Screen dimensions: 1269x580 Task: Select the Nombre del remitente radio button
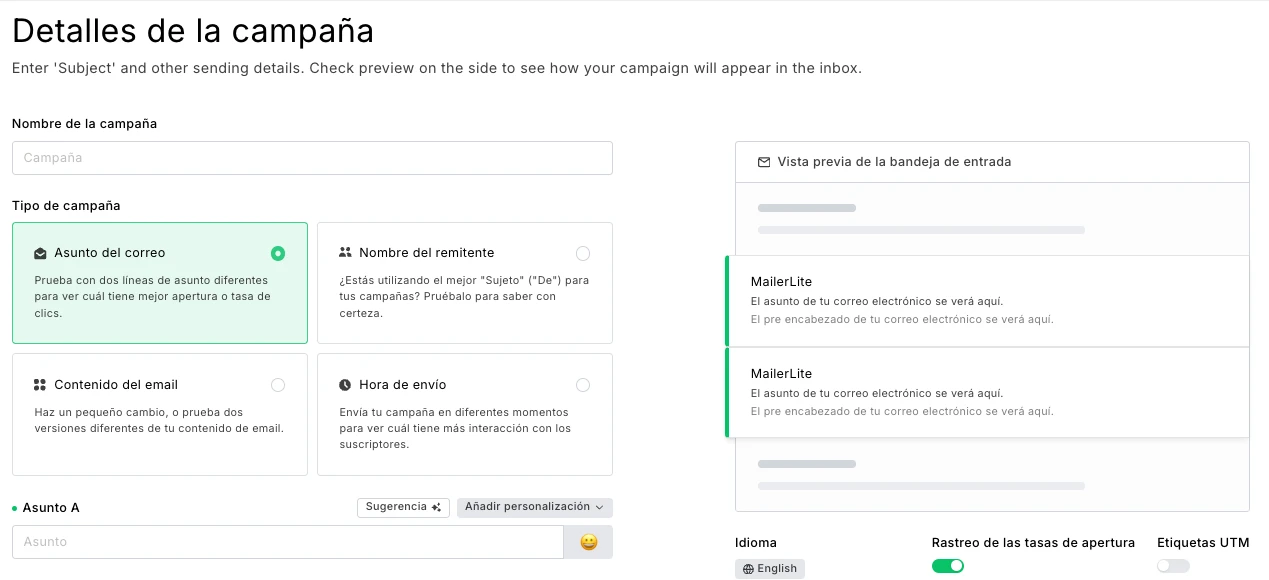(583, 253)
